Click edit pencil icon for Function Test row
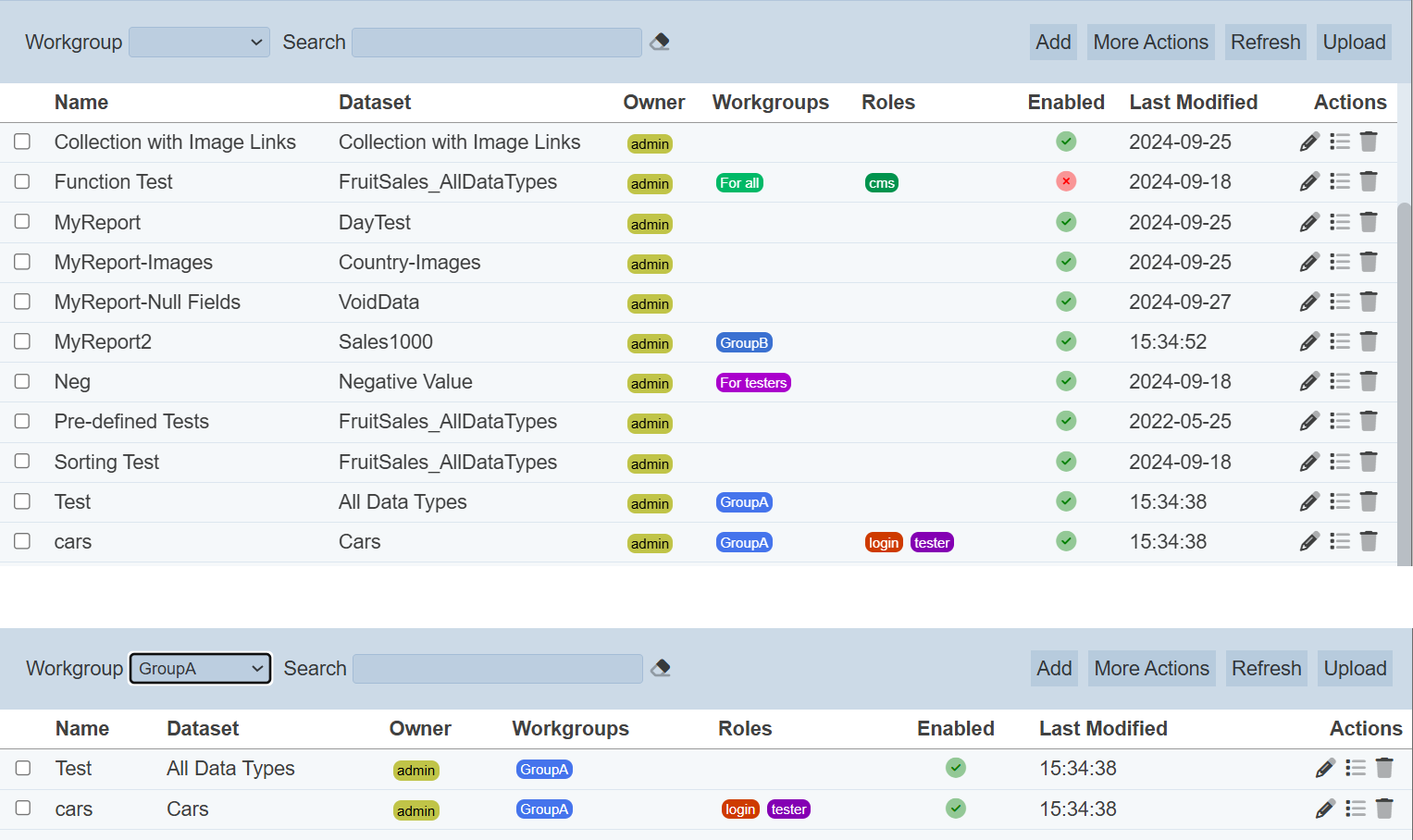The image size is (1413, 840). (1309, 182)
